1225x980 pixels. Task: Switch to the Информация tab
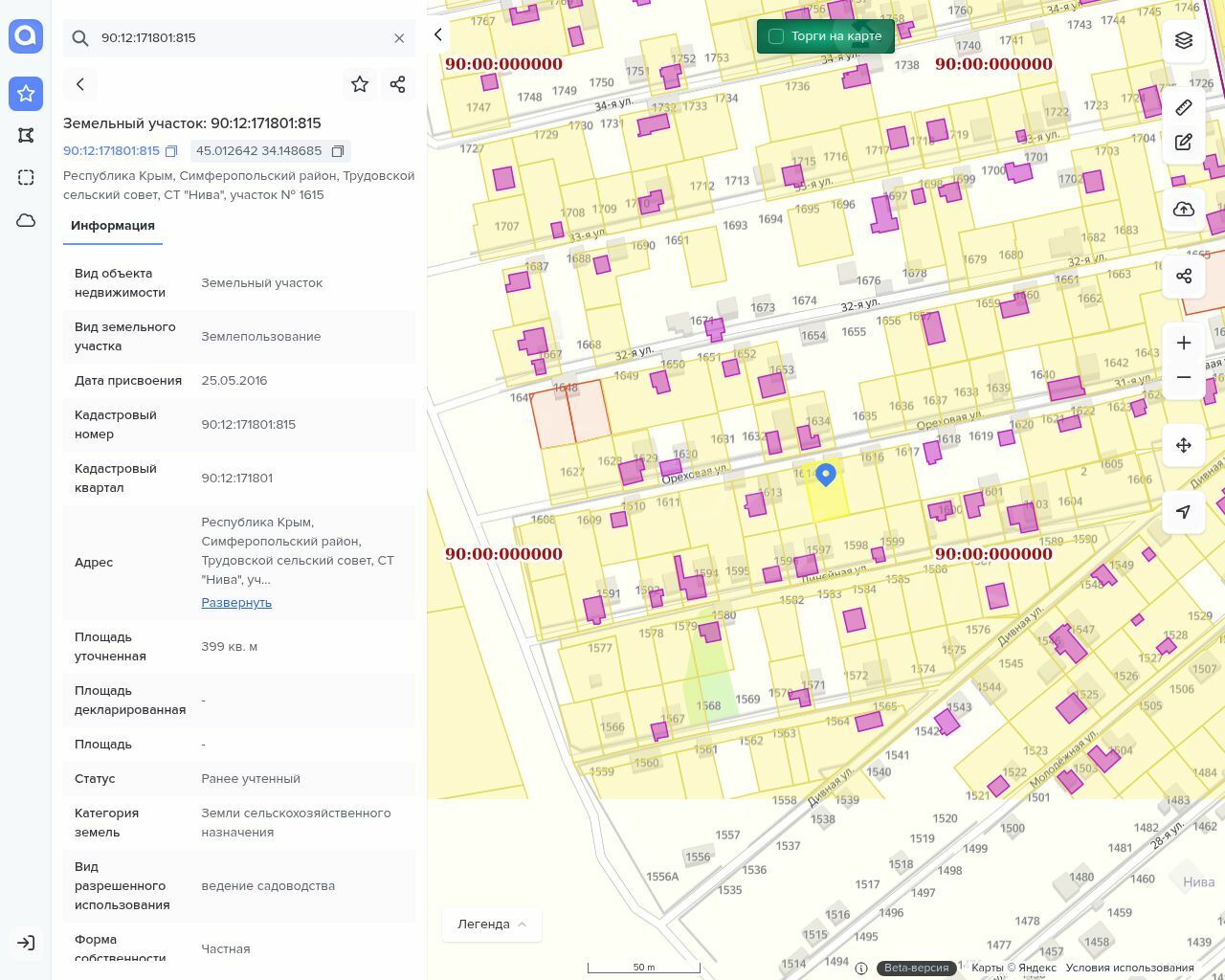[113, 226]
